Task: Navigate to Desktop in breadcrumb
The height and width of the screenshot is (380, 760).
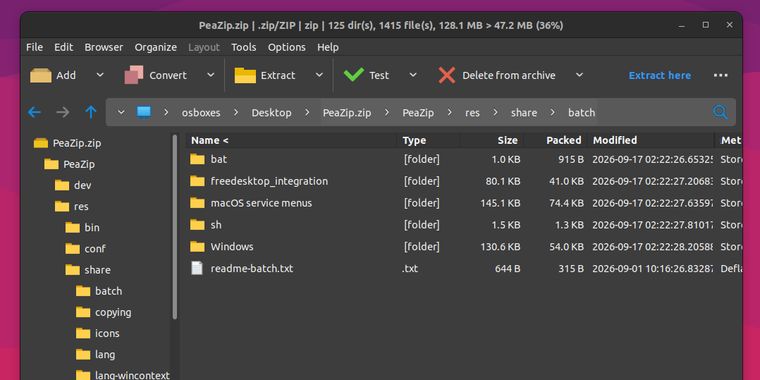Action: (271, 112)
